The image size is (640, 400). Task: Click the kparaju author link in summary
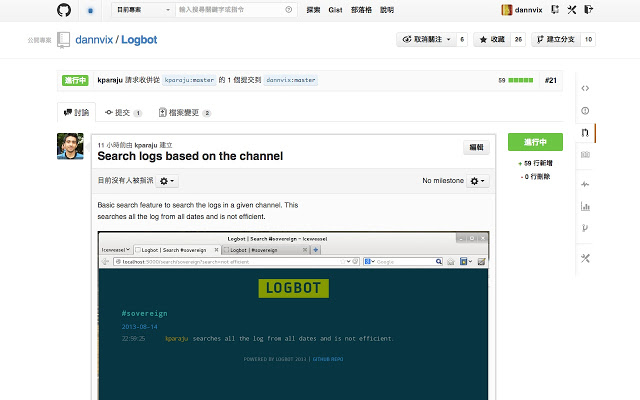110,80
